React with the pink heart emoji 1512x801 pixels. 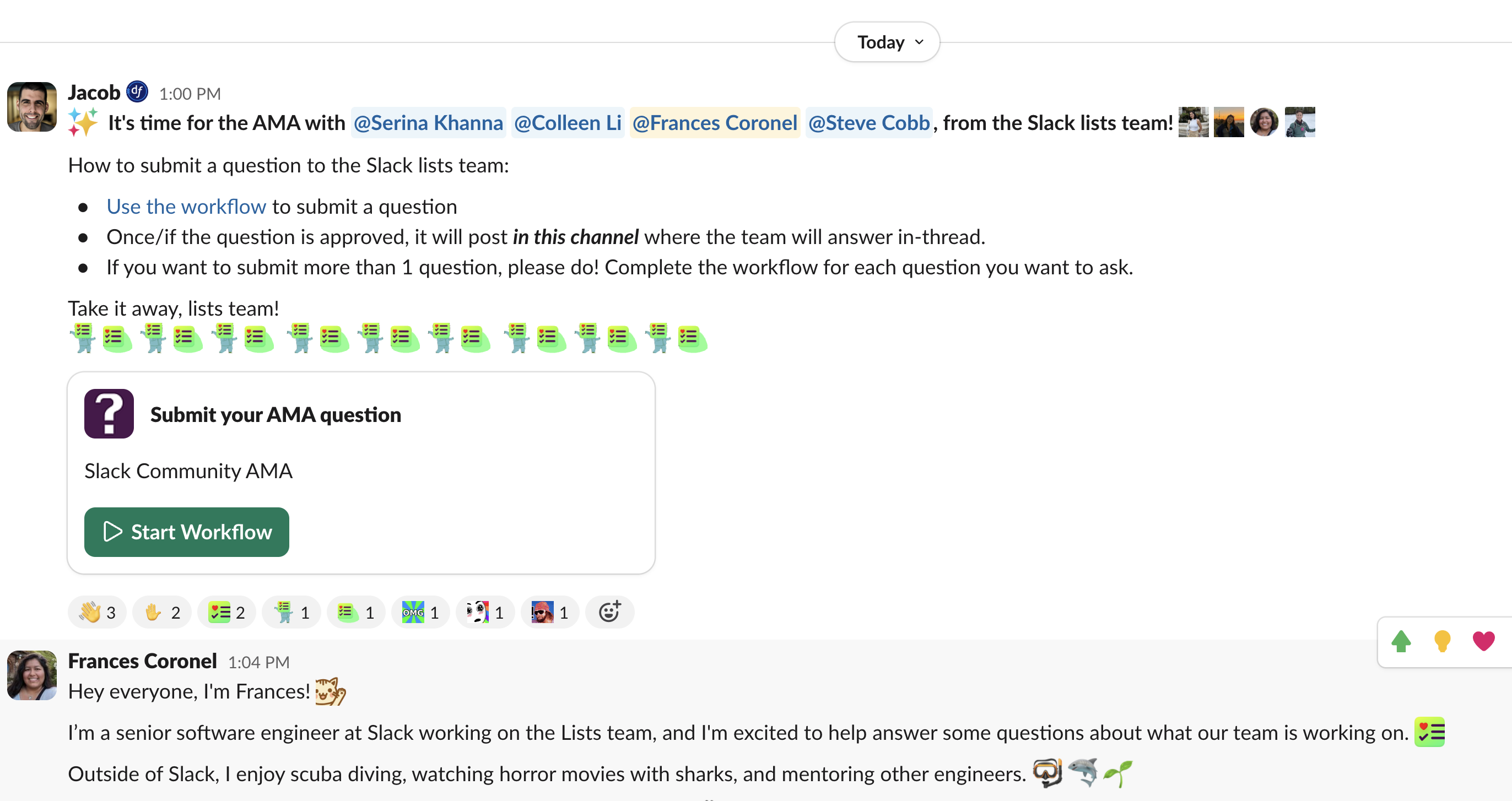click(x=1483, y=641)
